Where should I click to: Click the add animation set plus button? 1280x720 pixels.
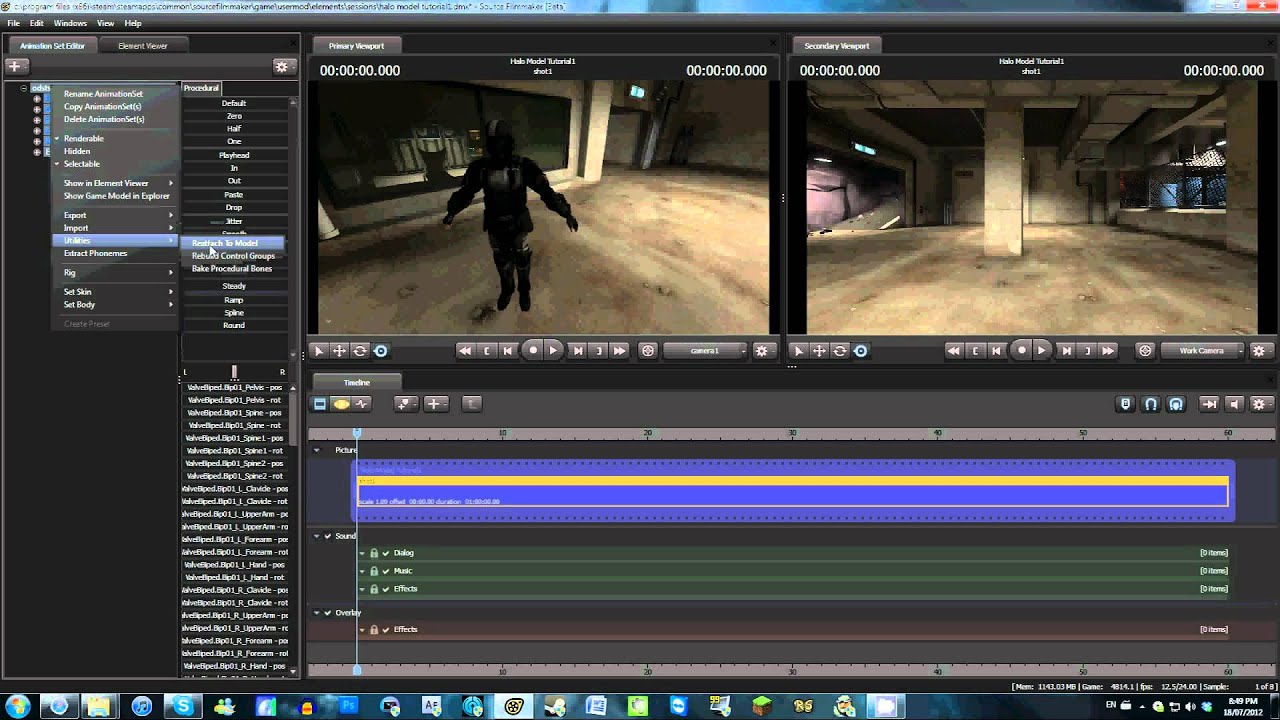pyautogui.click(x=15, y=66)
